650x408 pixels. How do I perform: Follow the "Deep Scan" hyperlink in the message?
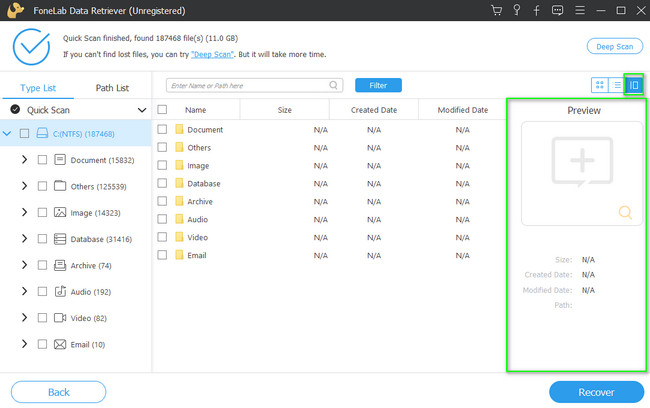(x=212, y=54)
